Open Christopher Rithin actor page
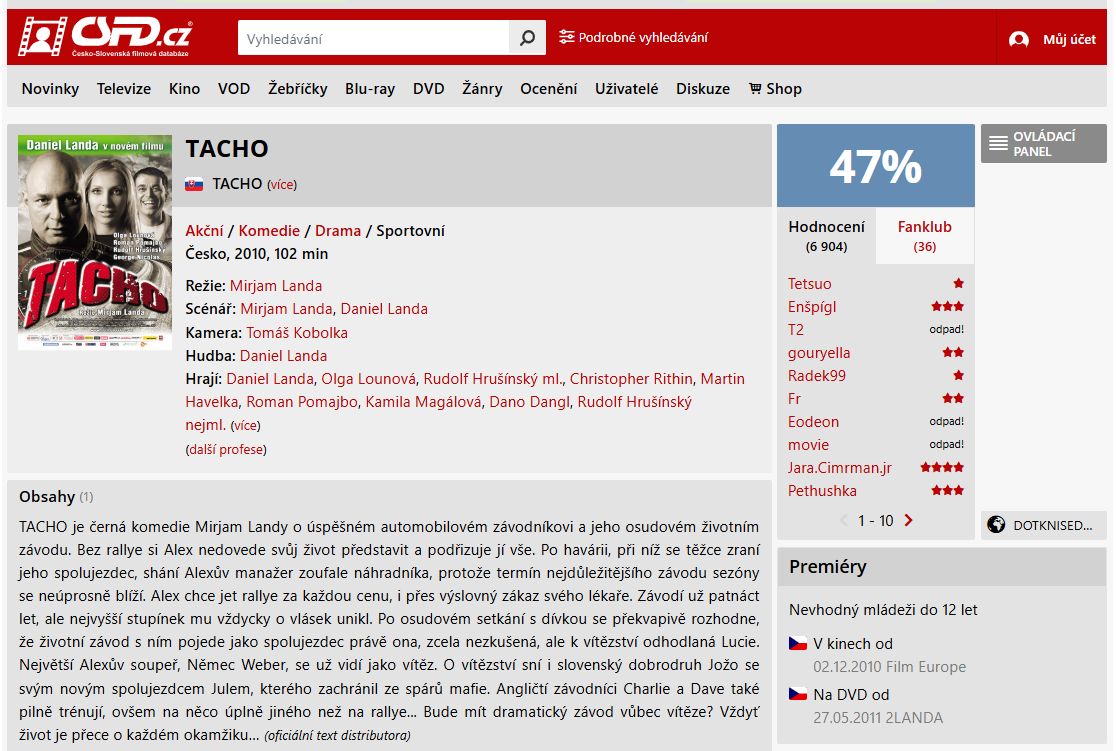1116x751 pixels. pos(631,379)
